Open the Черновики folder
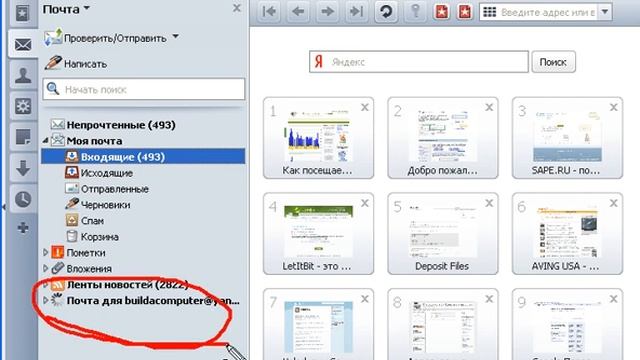Screen dimensions: 640x360 tap(98, 204)
